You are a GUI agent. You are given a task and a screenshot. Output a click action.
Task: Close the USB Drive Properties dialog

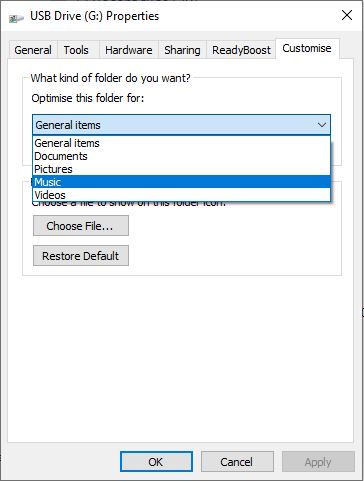[x=347, y=15]
